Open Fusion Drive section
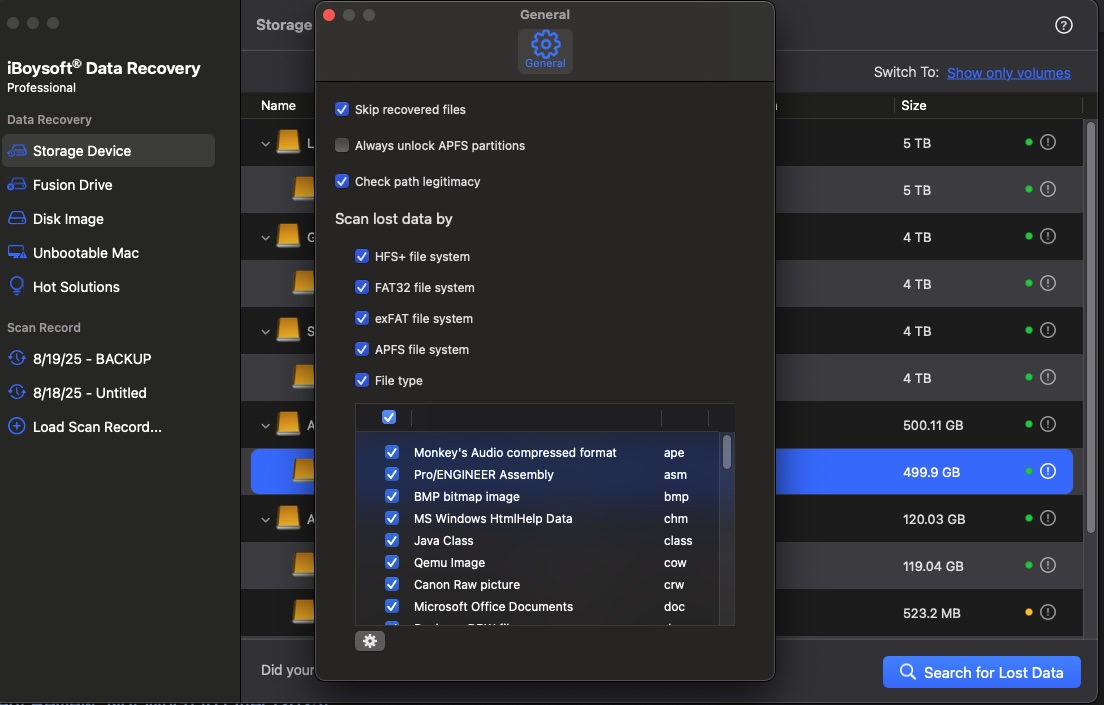This screenshot has height=705, width=1104. point(72,185)
